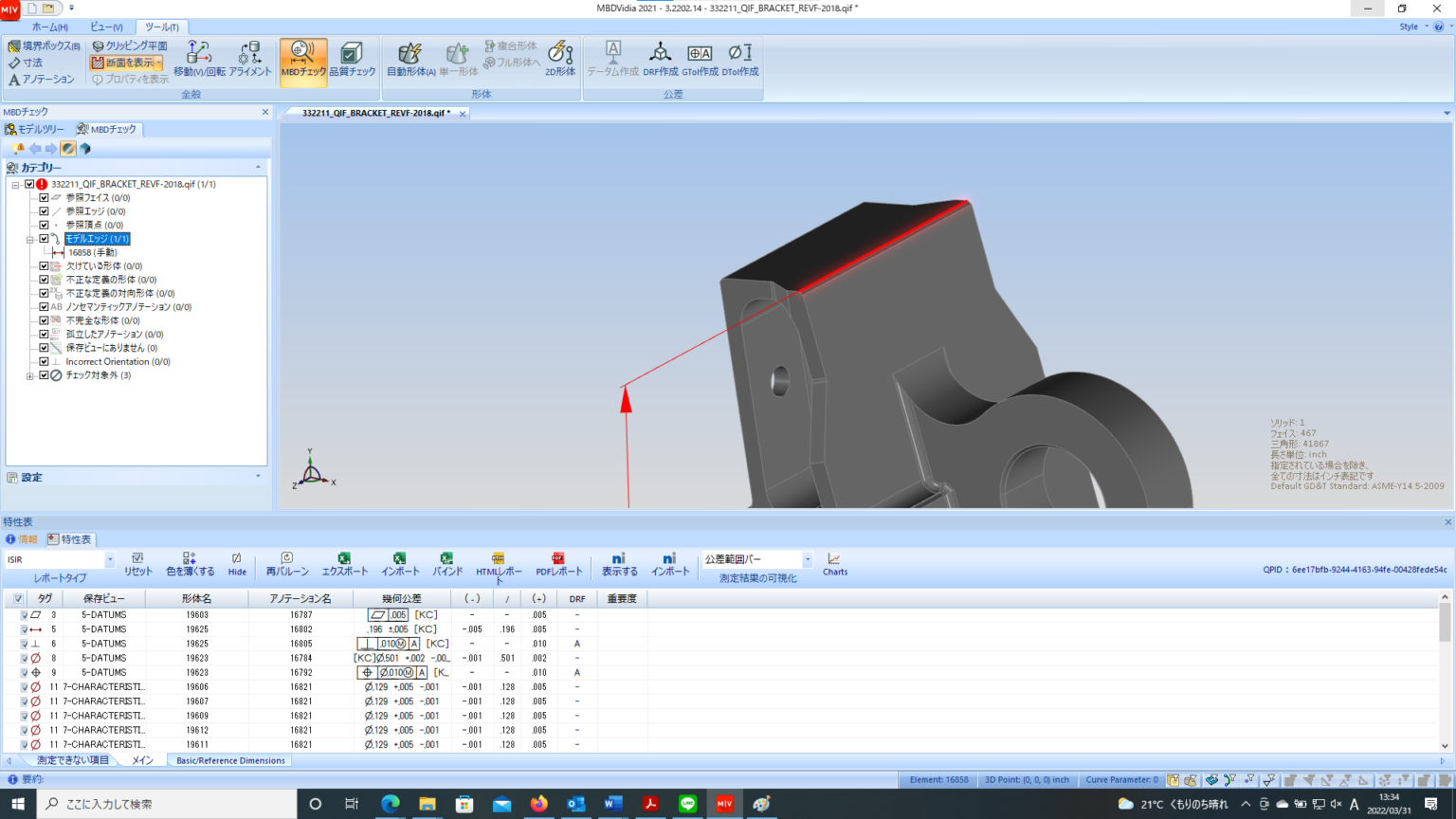The width and height of the screenshot is (1456, 819).
Task: Open the ISIR report type dropdown
Action: click(x=109, y=560)
